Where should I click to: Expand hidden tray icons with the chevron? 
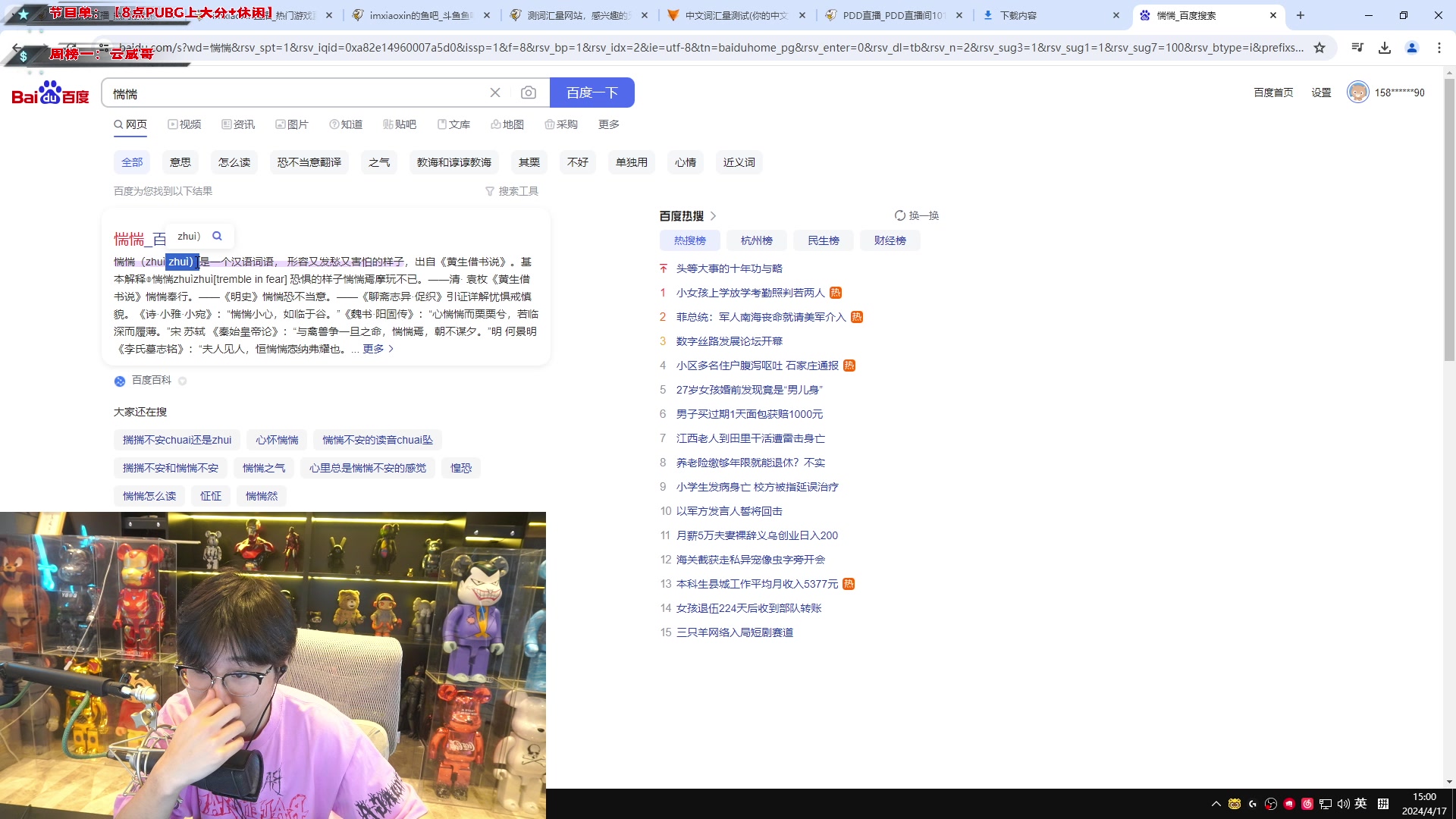point(1216,804)
